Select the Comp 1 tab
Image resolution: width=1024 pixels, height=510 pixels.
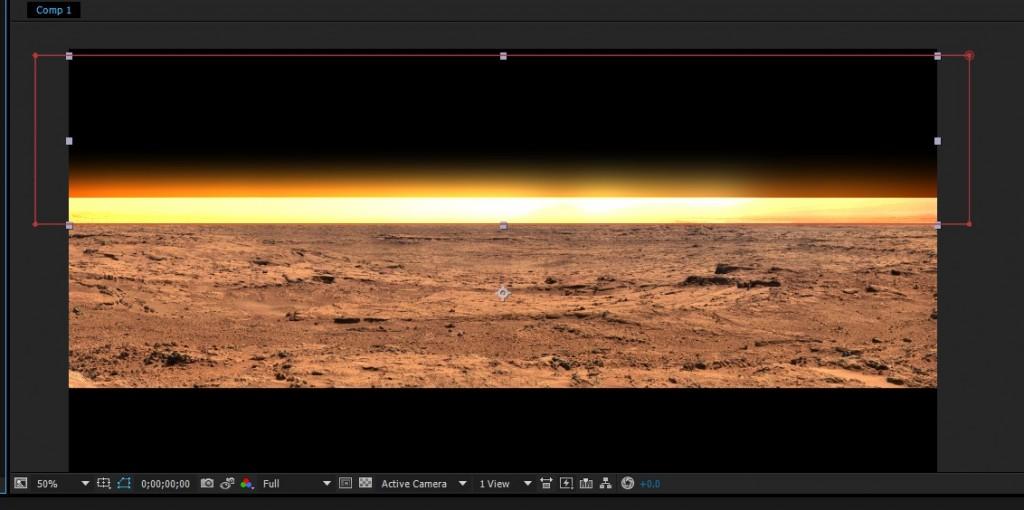[x=54, y=10]
